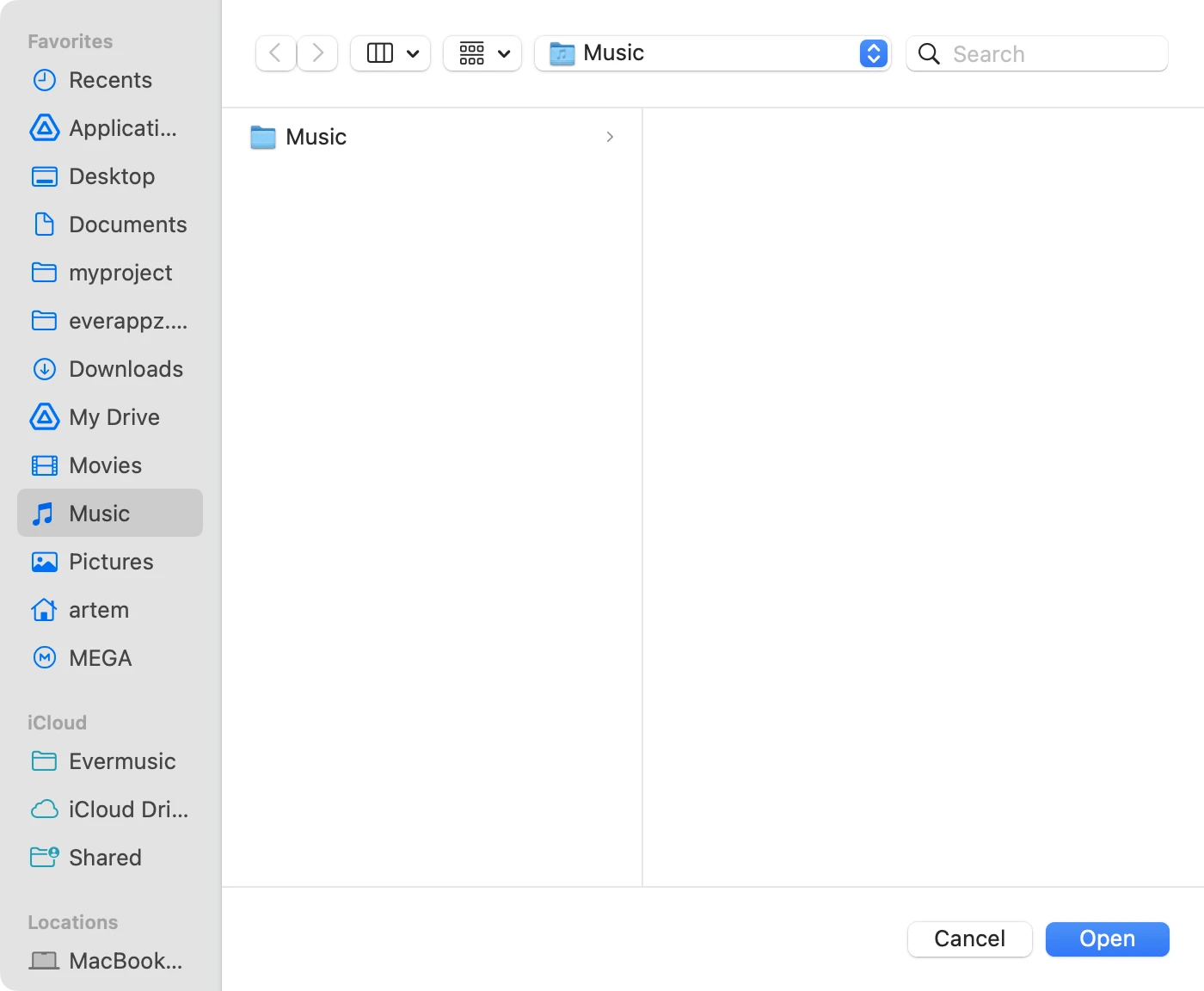Click the back navigation arrow
Image resolution: width=1204 pixels, height=991 pixels.
pyautogui.click(x=275, y=53)
